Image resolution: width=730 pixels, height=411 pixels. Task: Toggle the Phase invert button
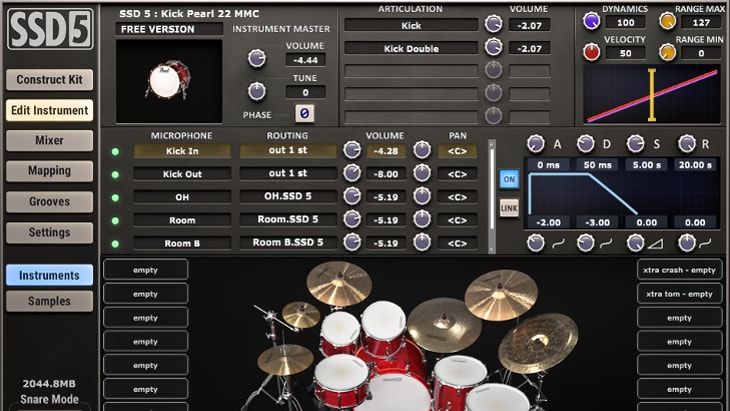coord(304,114)
